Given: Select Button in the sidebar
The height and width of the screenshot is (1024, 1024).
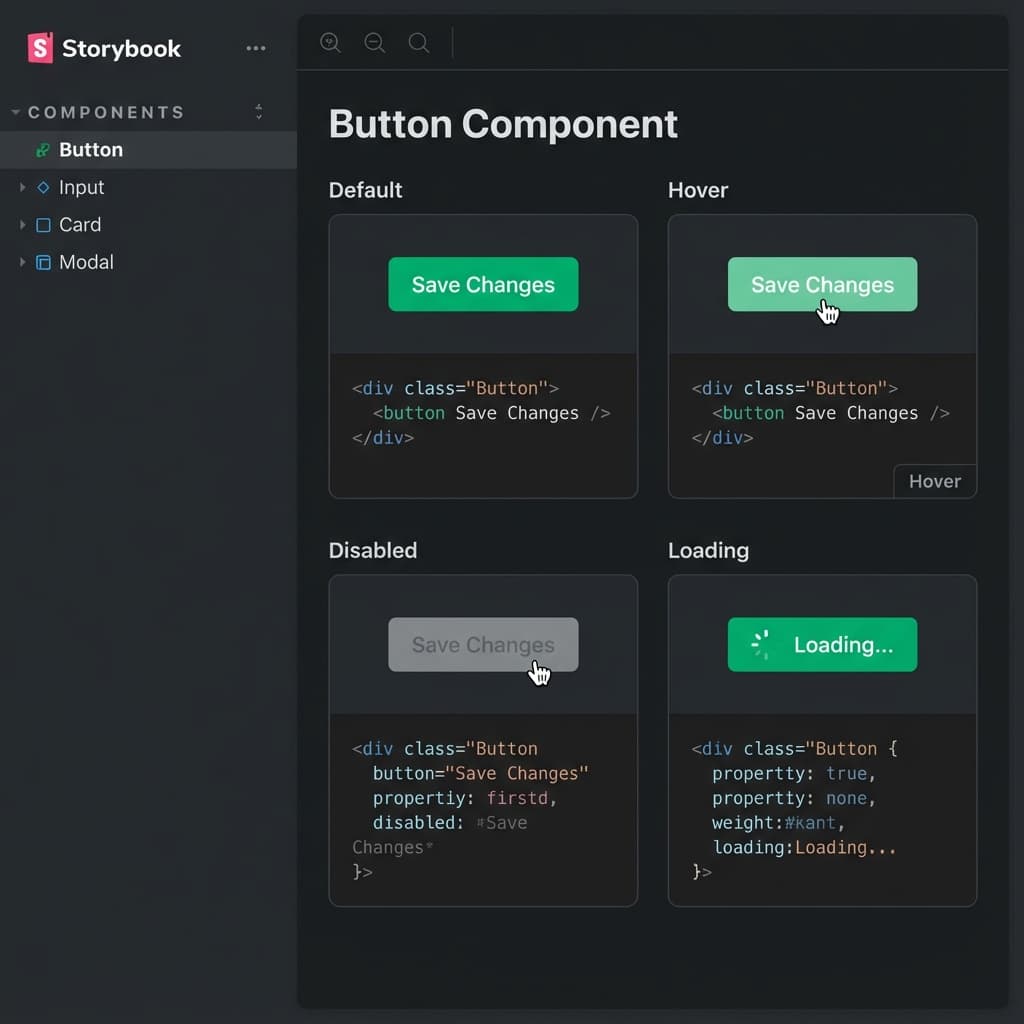Looking at the screenshot, I should coord(91,150).
